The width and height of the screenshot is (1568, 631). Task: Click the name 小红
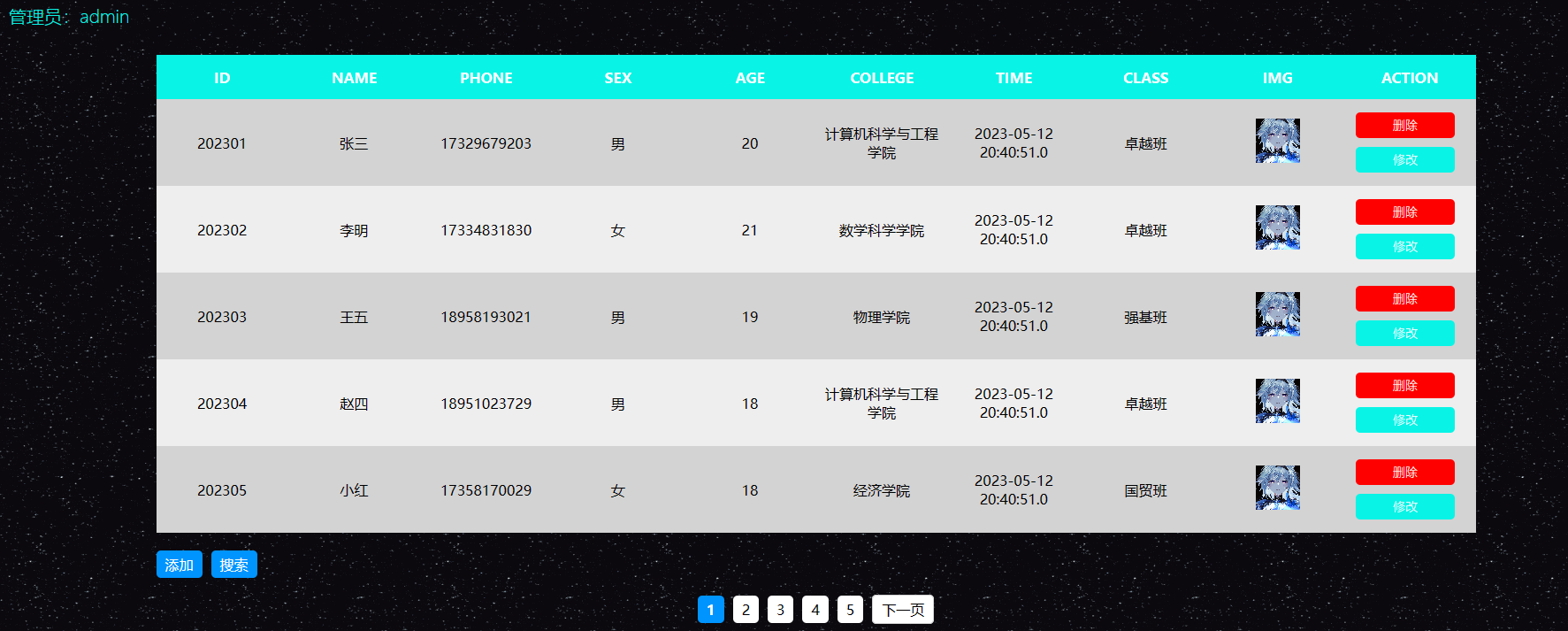[x=354, y=490]
